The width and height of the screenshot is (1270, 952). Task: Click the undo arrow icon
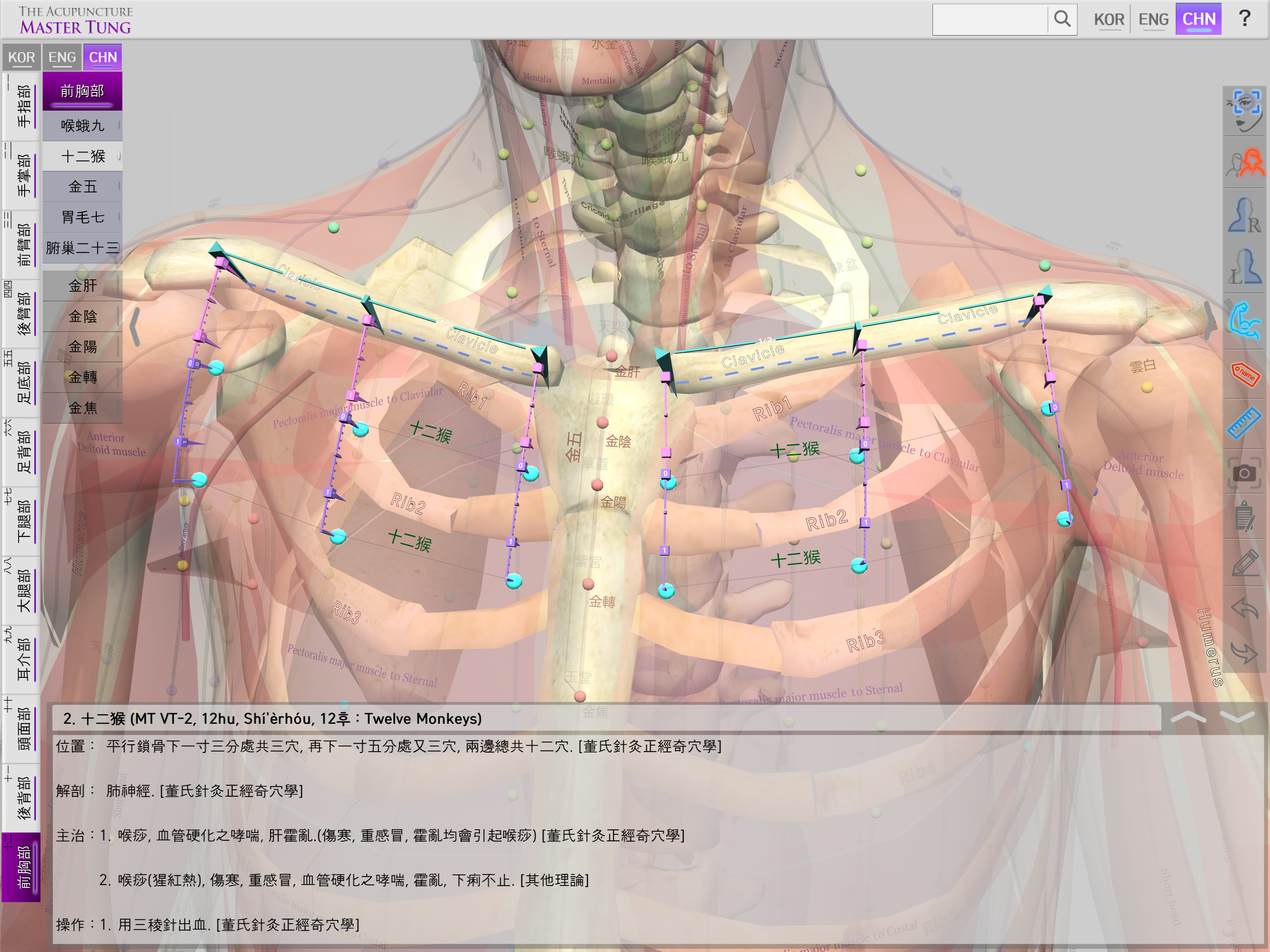point(1244,608)
